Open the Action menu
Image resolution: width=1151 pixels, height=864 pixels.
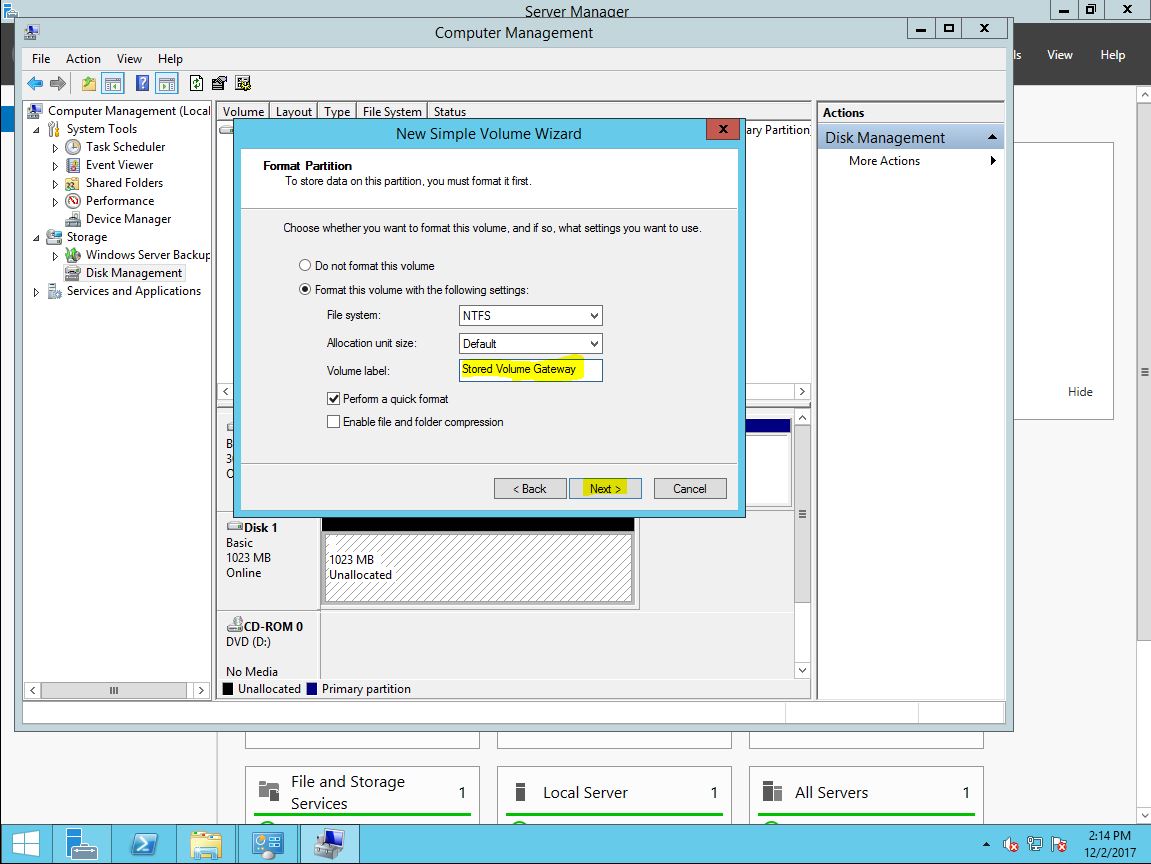coord(83,59)
